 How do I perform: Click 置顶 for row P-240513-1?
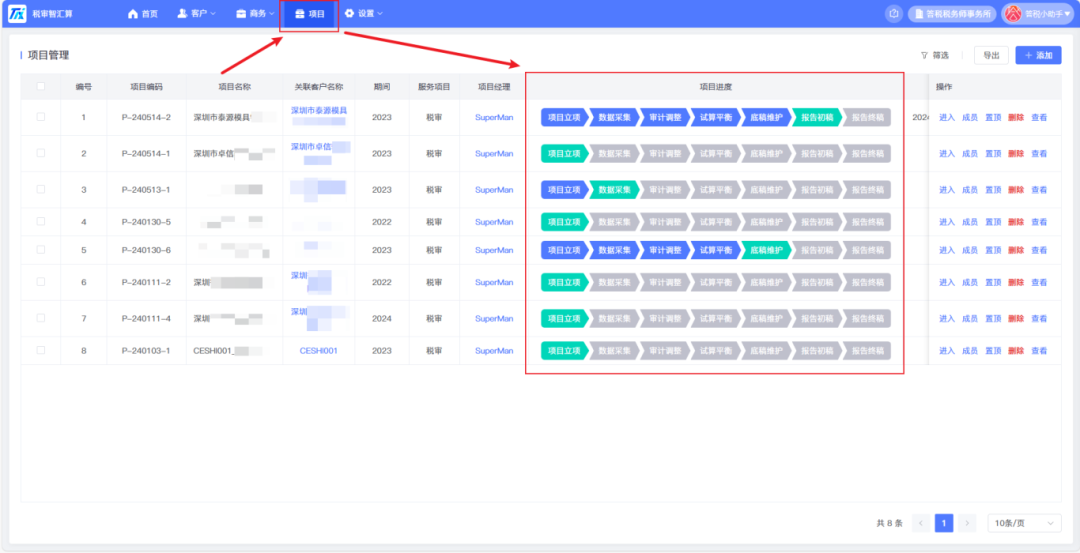coord(993,189)
